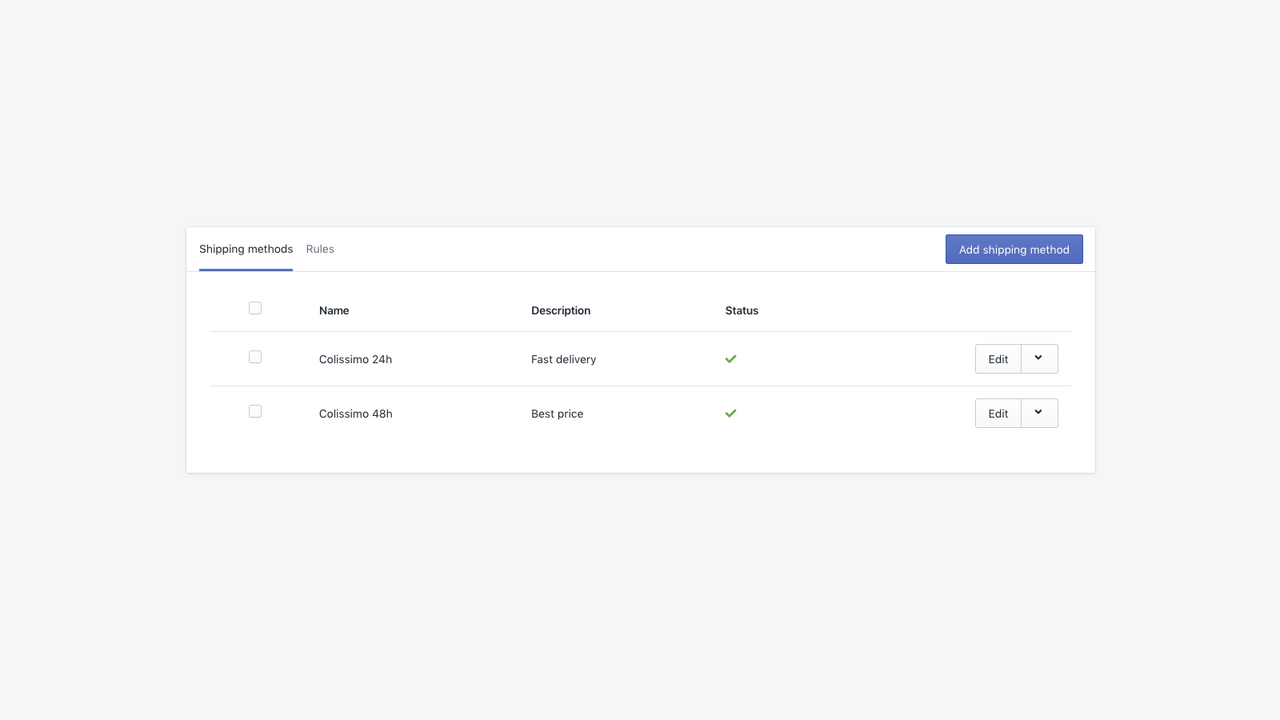Click the Name column header

(333, 310)
